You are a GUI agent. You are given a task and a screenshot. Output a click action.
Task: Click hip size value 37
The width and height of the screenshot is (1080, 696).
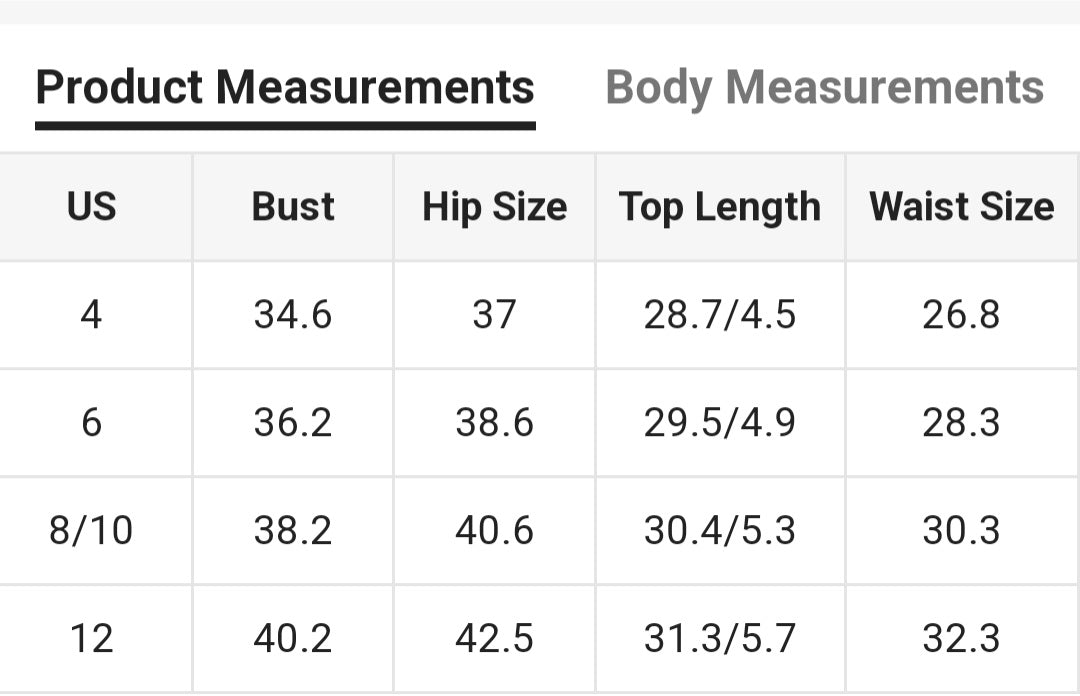494,315
